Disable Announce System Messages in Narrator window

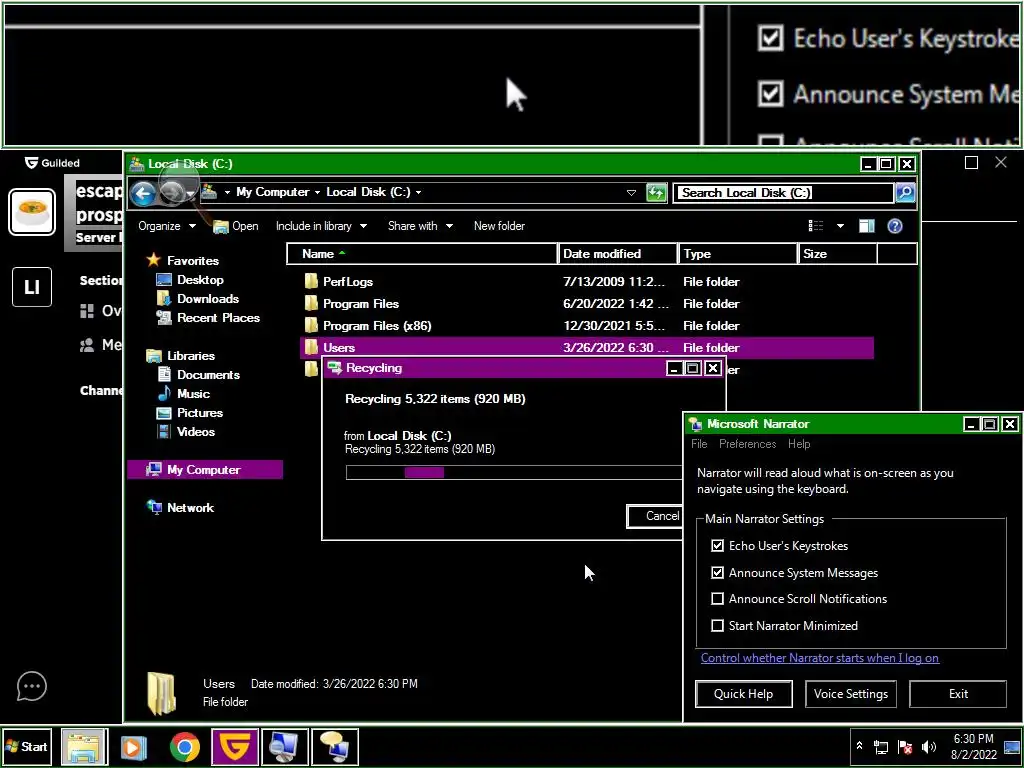(x=717, y=573)
